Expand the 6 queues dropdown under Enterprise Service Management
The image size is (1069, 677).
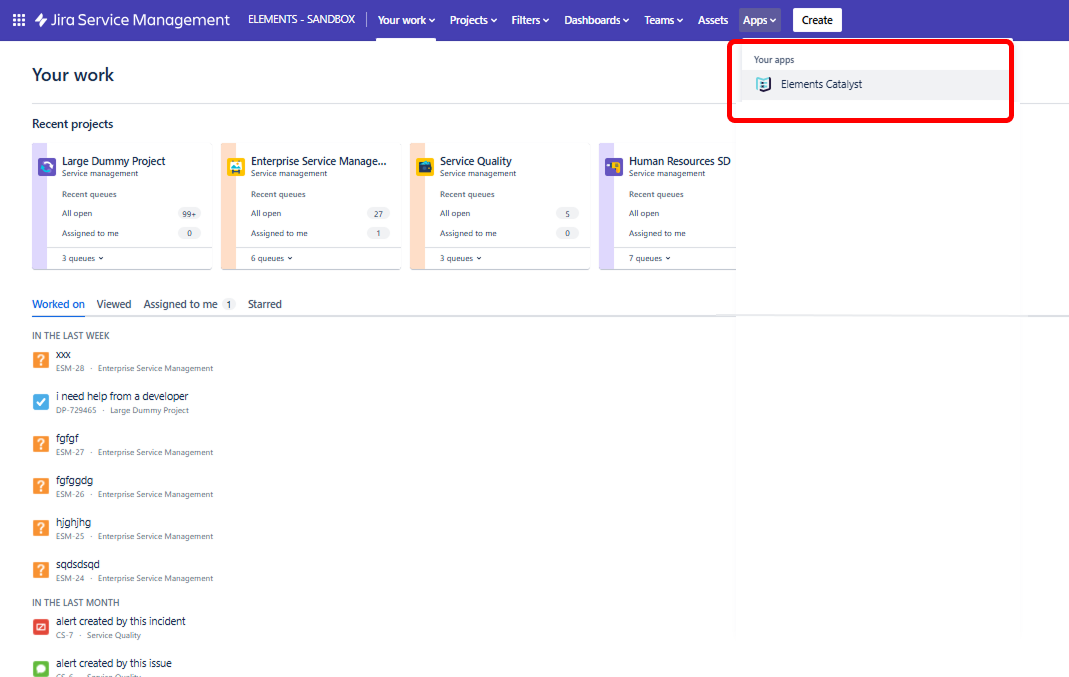coord(270,258)
